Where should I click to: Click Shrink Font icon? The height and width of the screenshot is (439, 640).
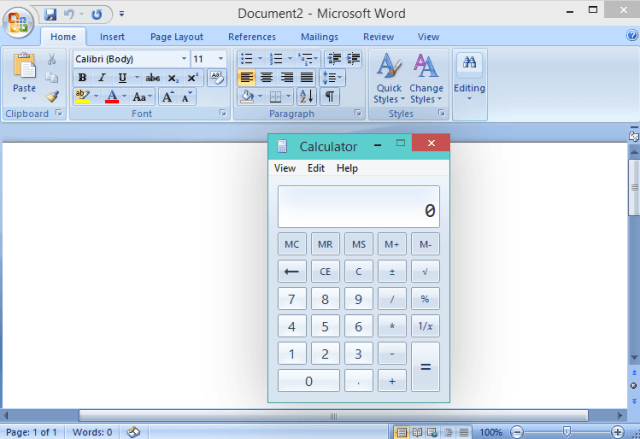click(187, 97)
